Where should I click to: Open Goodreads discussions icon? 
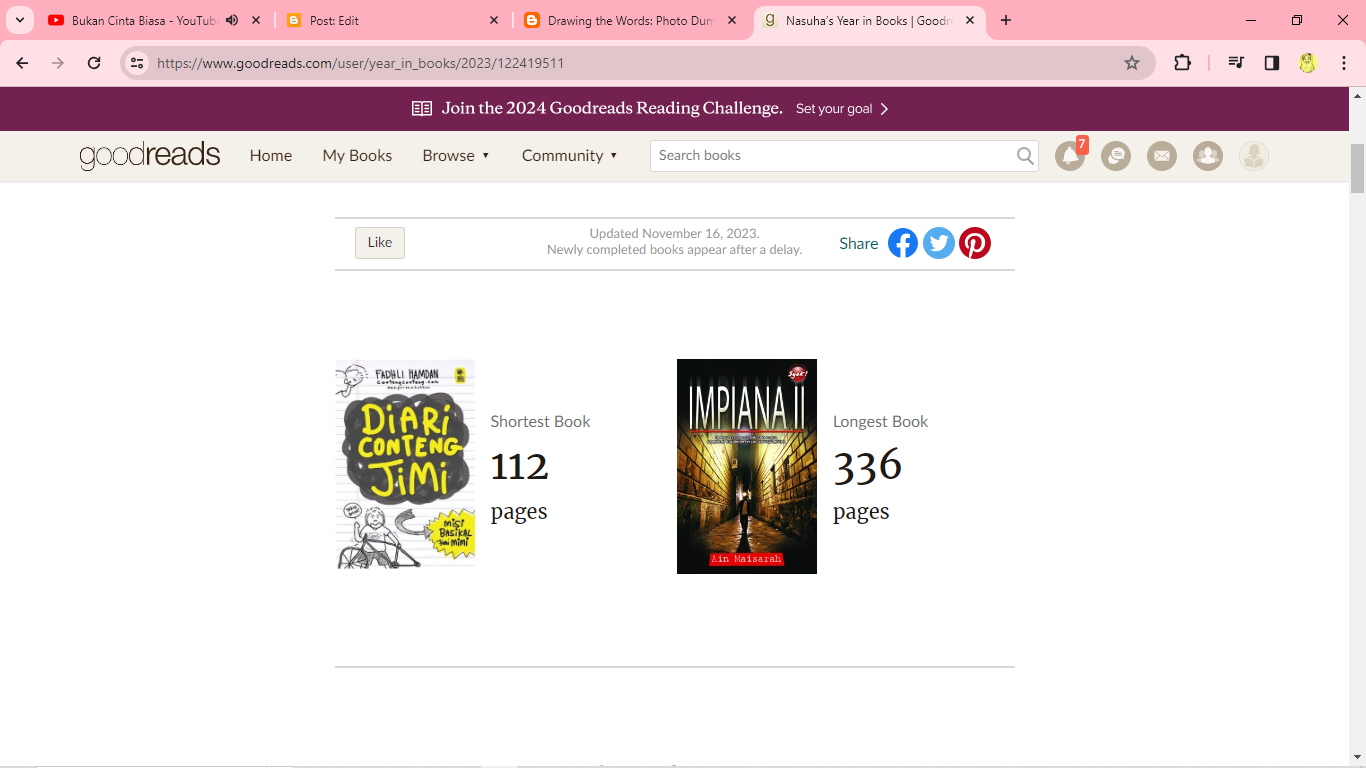tap(1116, 156)
